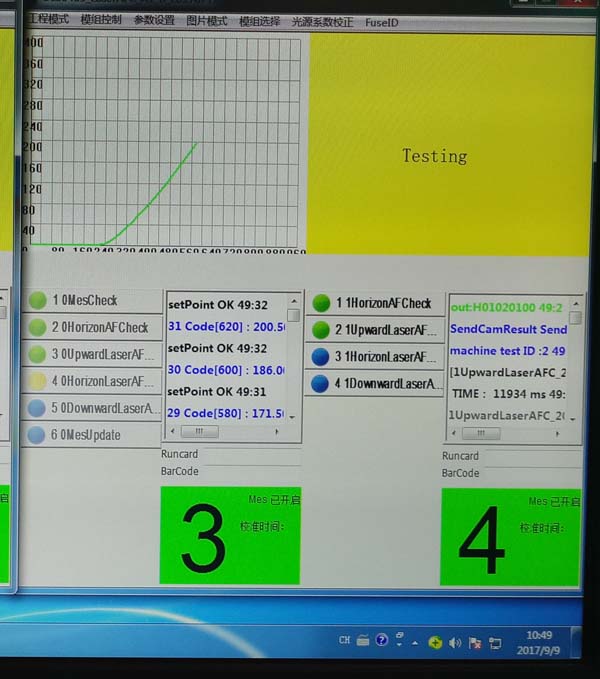Open the 模组选择 menu
This screenshot has height=679, width=600.
click(259, 21)
